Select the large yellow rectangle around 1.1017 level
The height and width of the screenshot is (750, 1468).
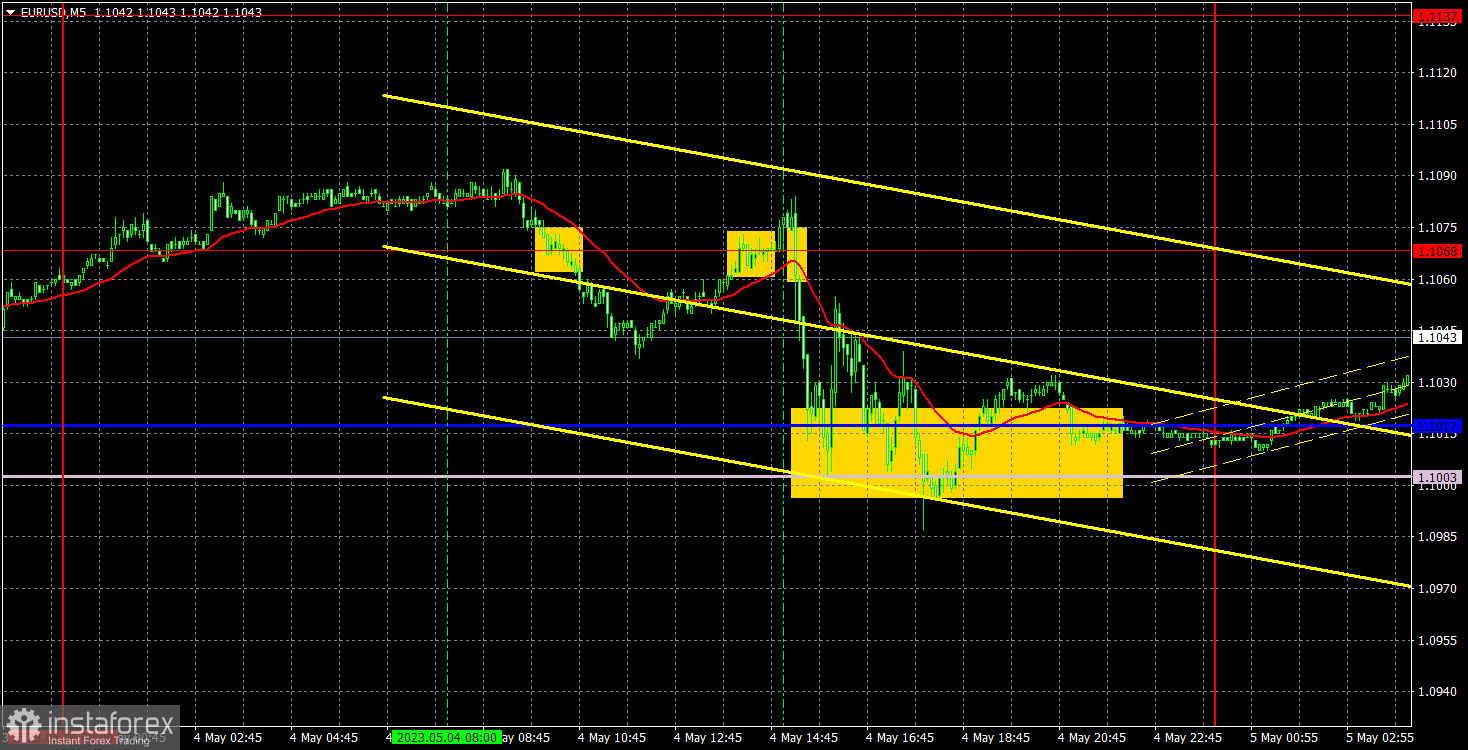(957, 452)
